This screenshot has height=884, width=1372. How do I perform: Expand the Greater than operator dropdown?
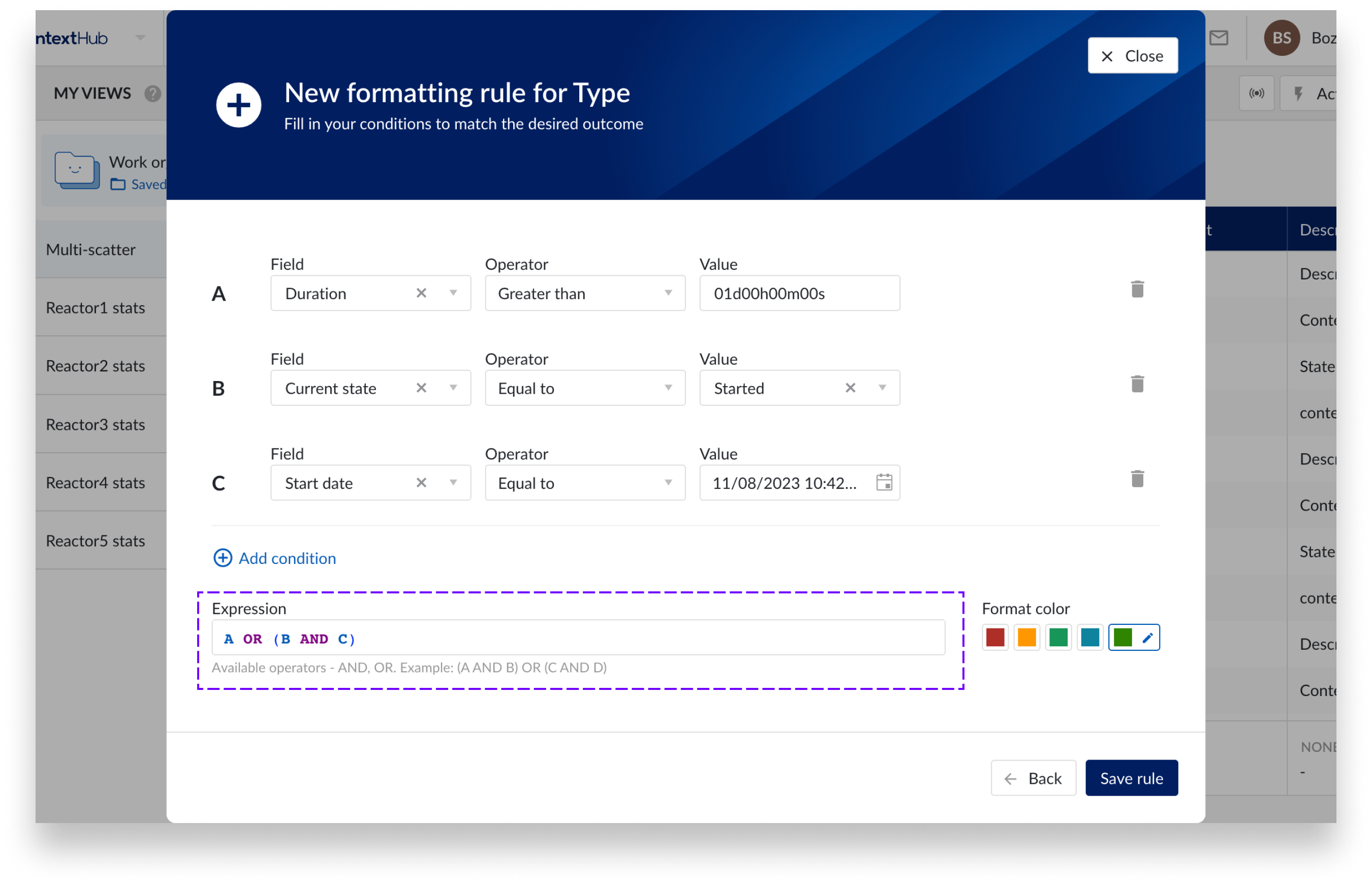point(668,293)
